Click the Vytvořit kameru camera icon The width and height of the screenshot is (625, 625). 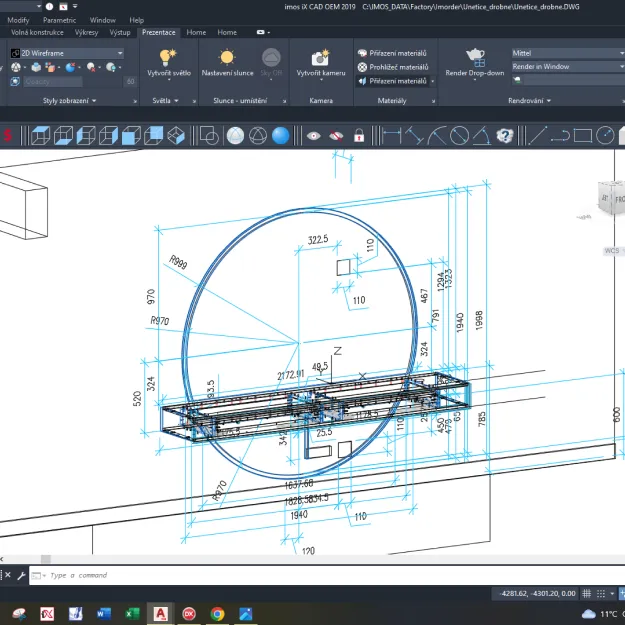coord(320,58)
